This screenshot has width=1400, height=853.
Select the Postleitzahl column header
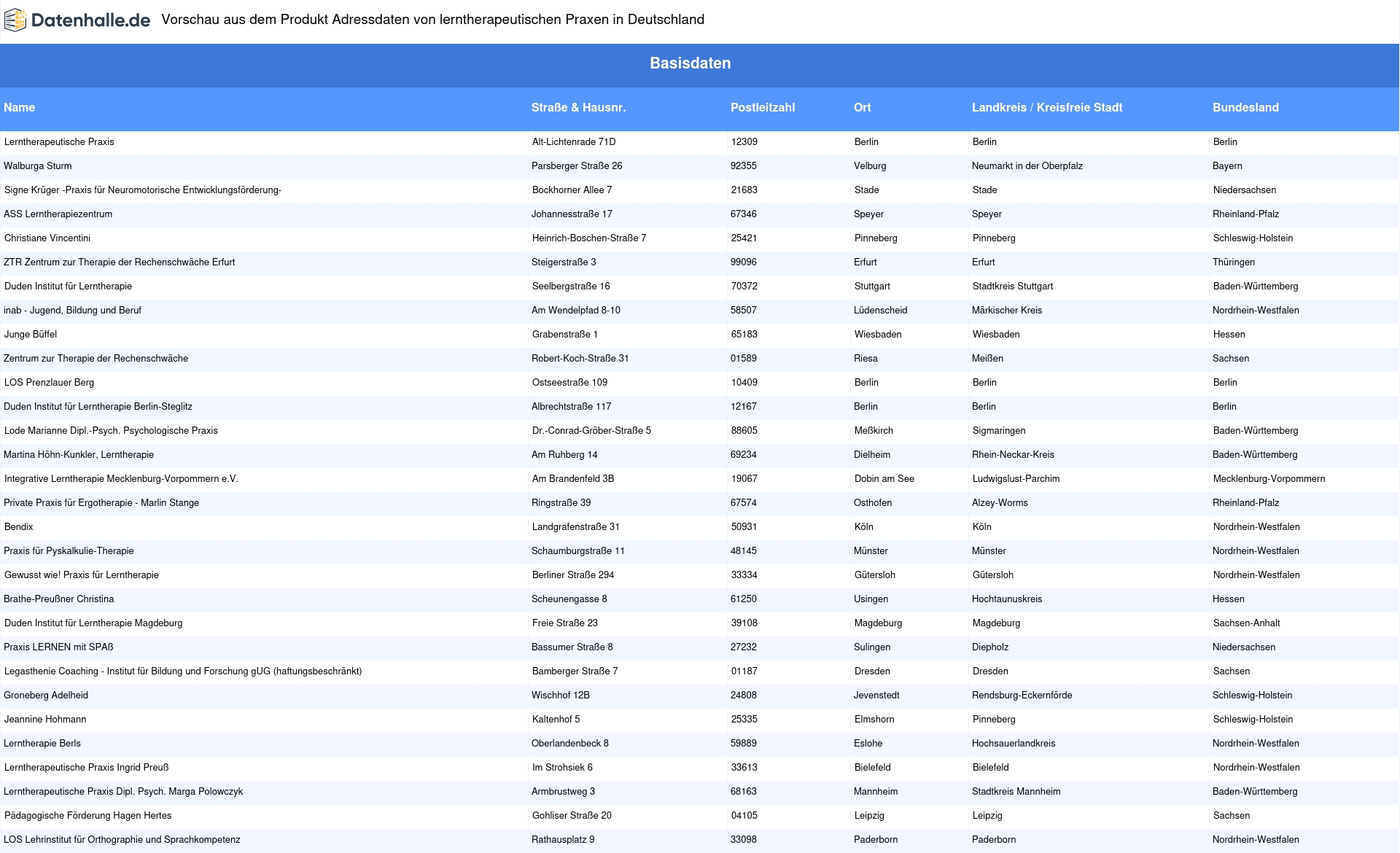click(763, 107)
